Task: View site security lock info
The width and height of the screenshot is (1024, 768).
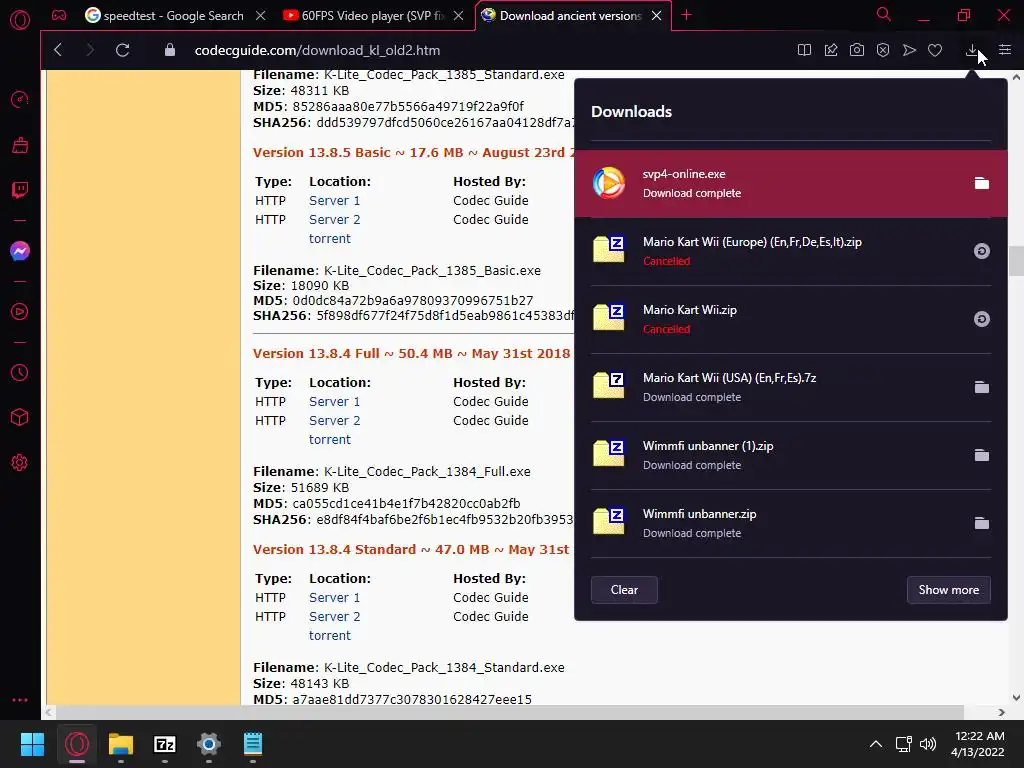Action: (x=170, y=50)
